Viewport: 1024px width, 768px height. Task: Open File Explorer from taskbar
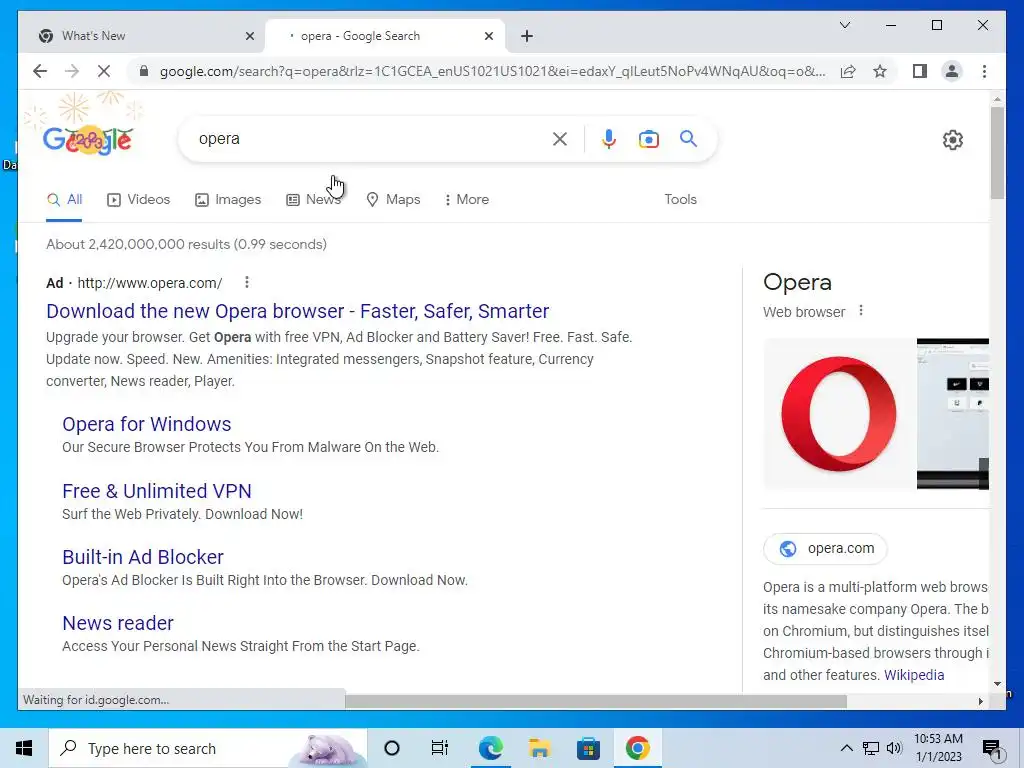click(x=539, y=748)
